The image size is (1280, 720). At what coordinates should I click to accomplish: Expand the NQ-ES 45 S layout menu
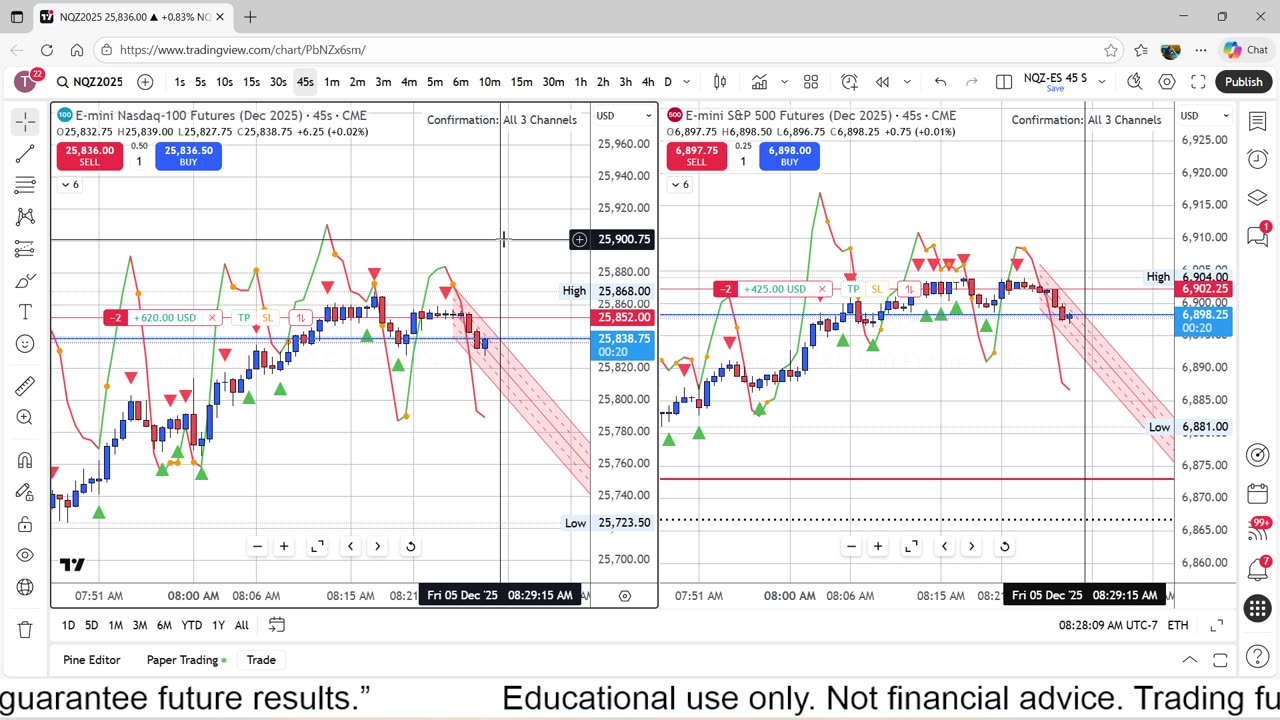(x=1102, y=82)
